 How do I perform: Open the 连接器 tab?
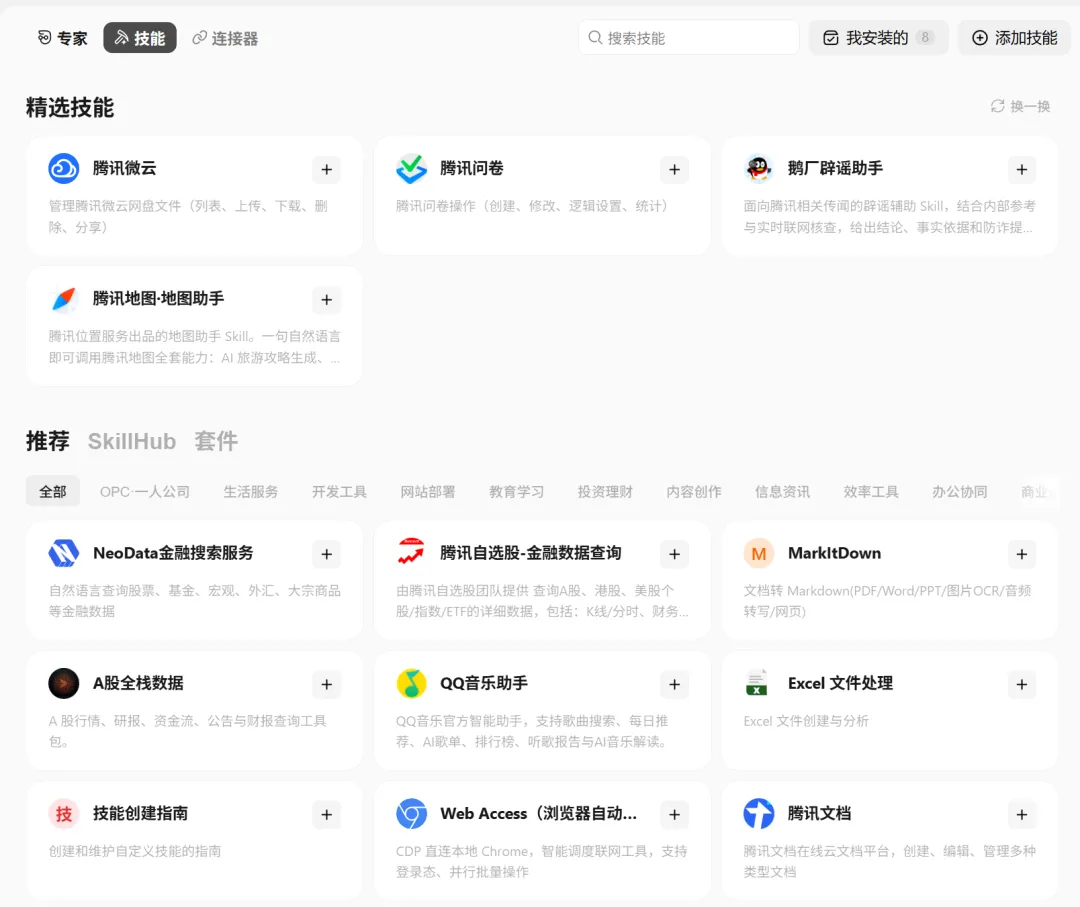point(225,38)
